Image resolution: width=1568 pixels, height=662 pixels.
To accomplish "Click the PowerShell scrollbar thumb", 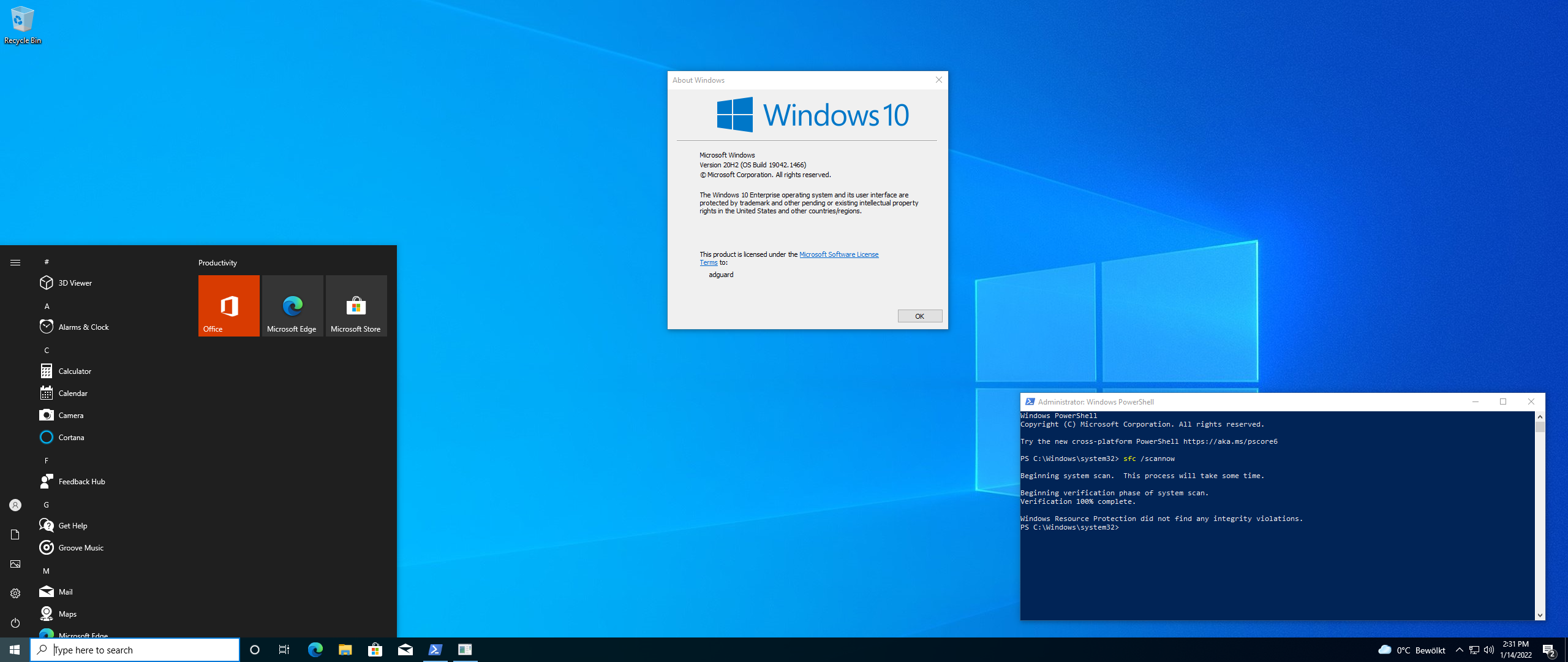I will tap(1540, 427).
